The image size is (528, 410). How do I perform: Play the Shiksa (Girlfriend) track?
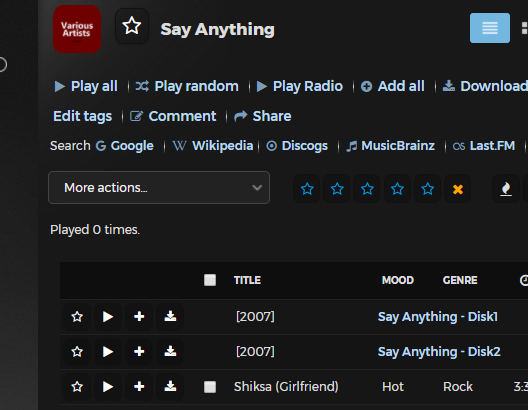(x=108, y=386)
